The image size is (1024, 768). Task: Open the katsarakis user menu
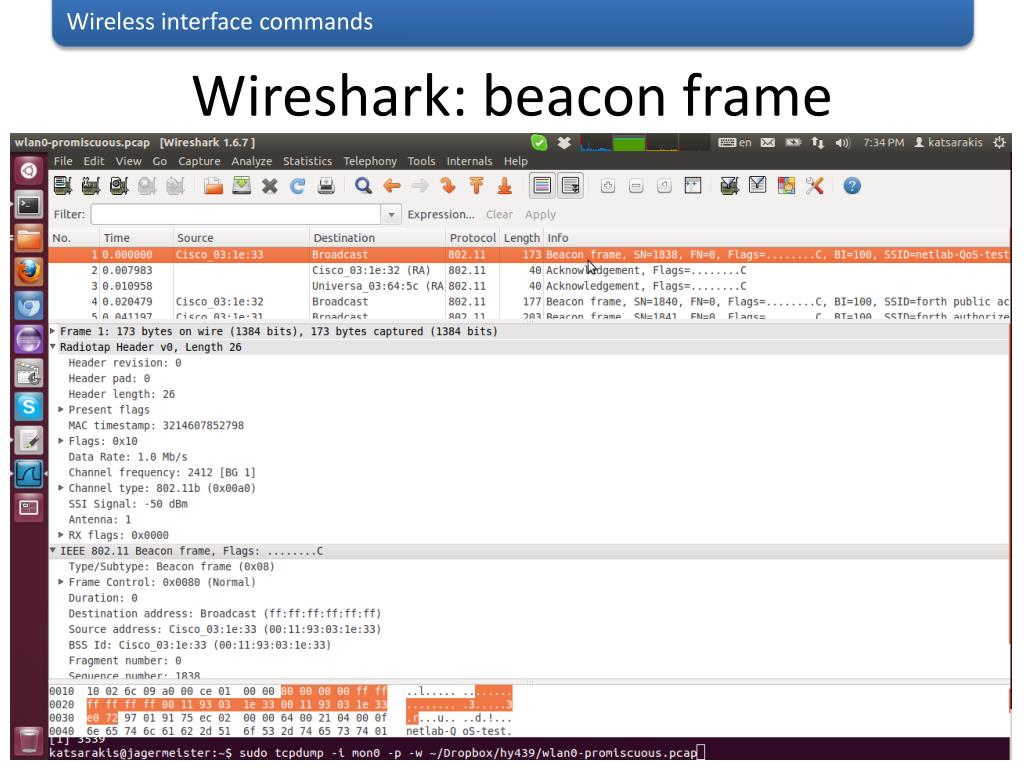[948, 142]
